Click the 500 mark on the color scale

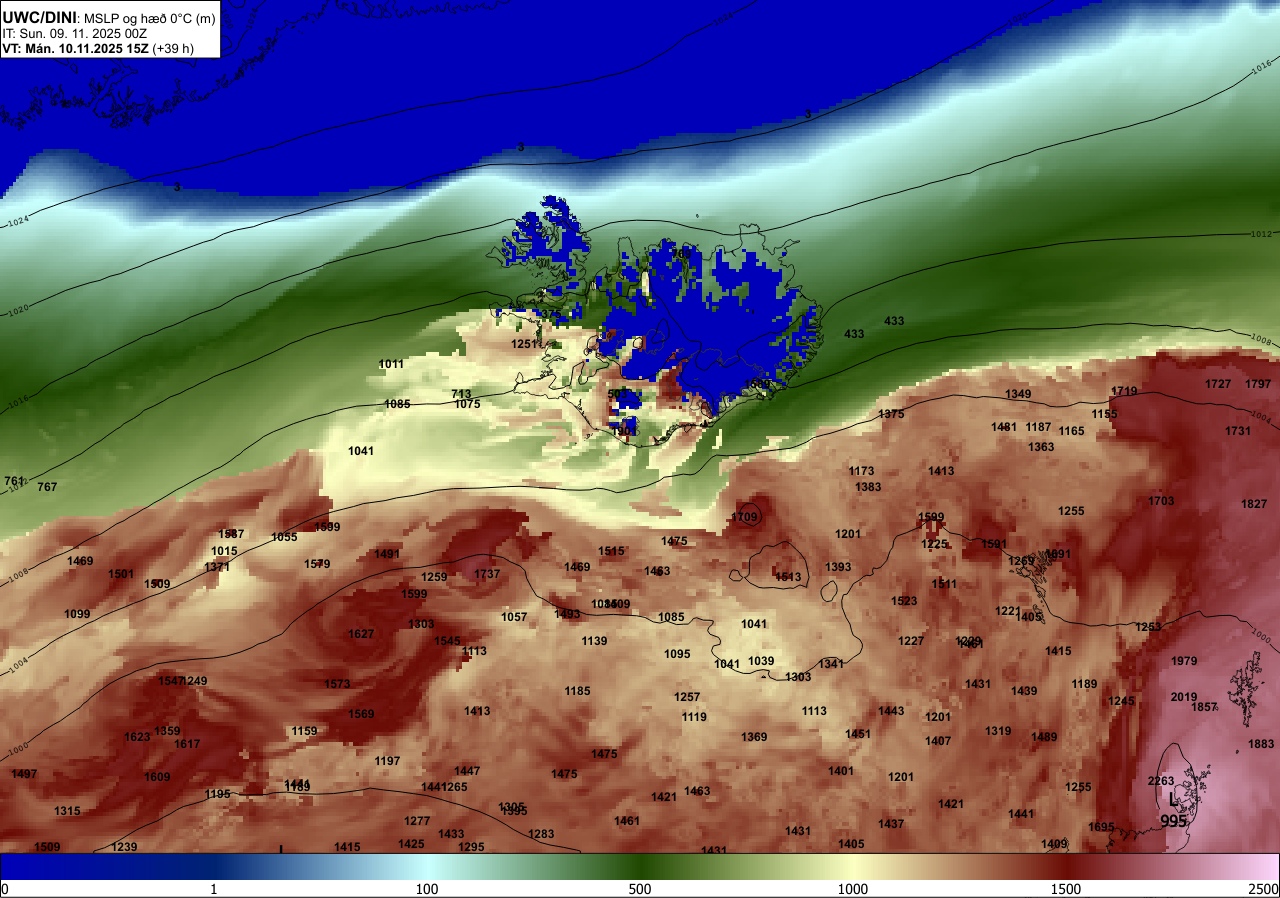(640, 889)
